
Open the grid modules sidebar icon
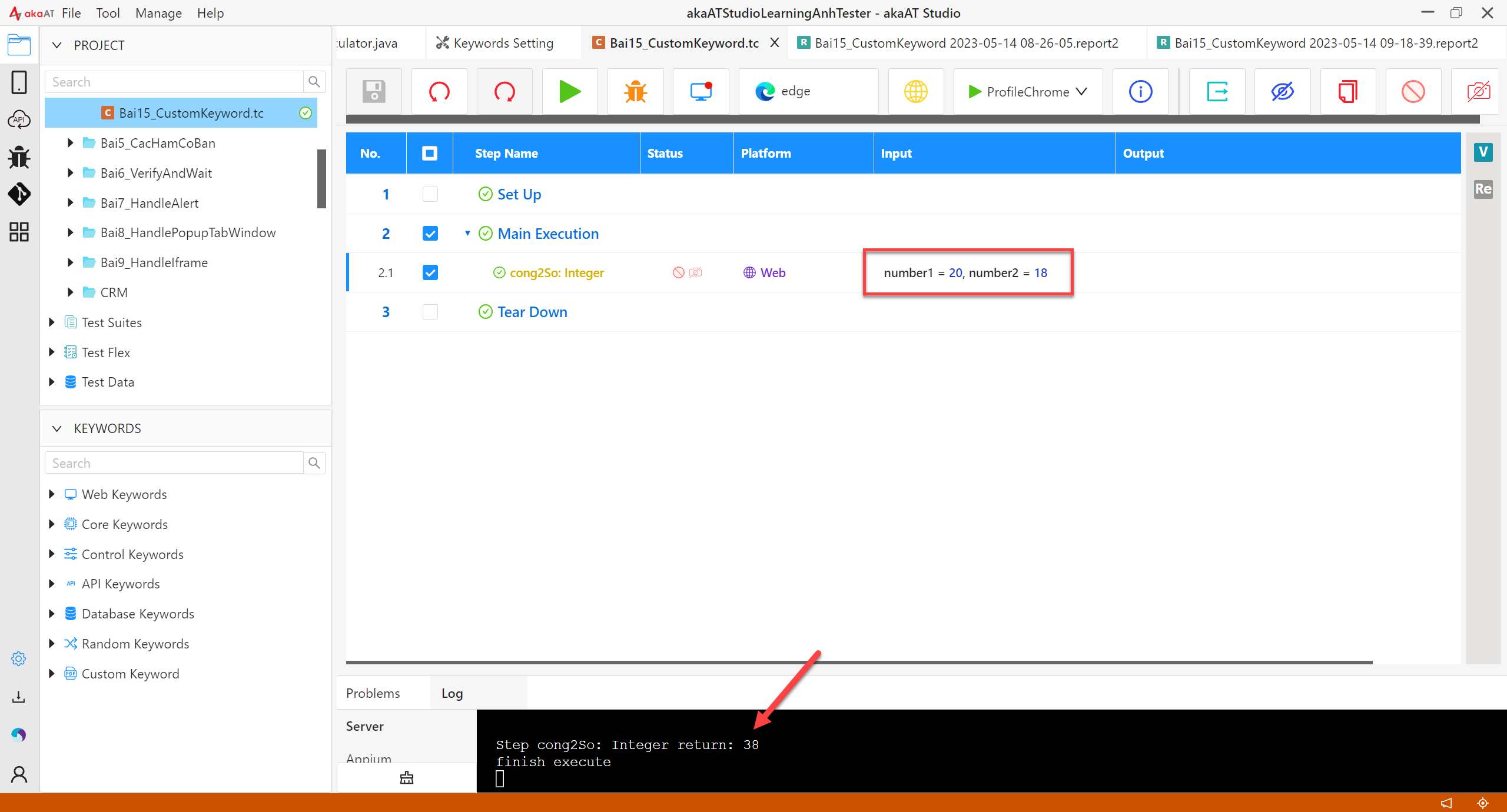click(19, 232)
